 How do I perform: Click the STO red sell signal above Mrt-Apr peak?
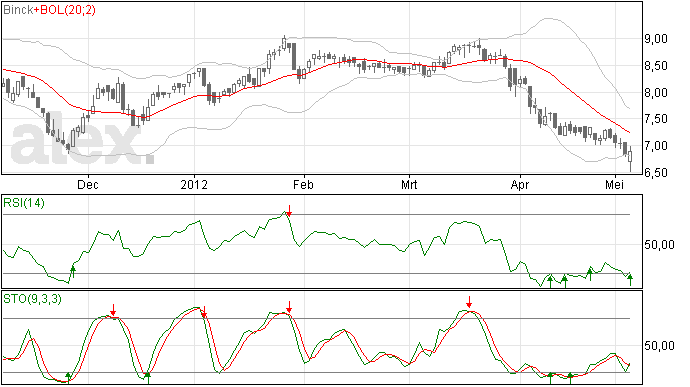point(469,302)
